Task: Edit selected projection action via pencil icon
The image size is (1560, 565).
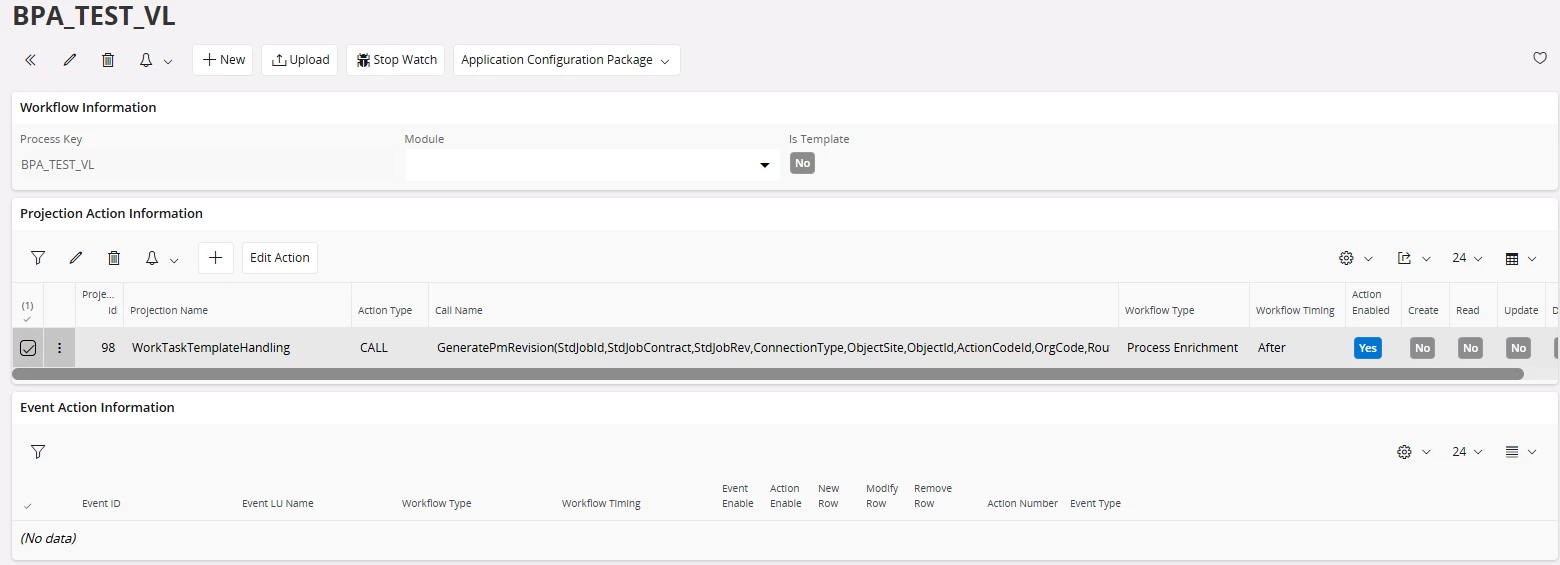Action: pyautogui.click(x=76, y=258)
